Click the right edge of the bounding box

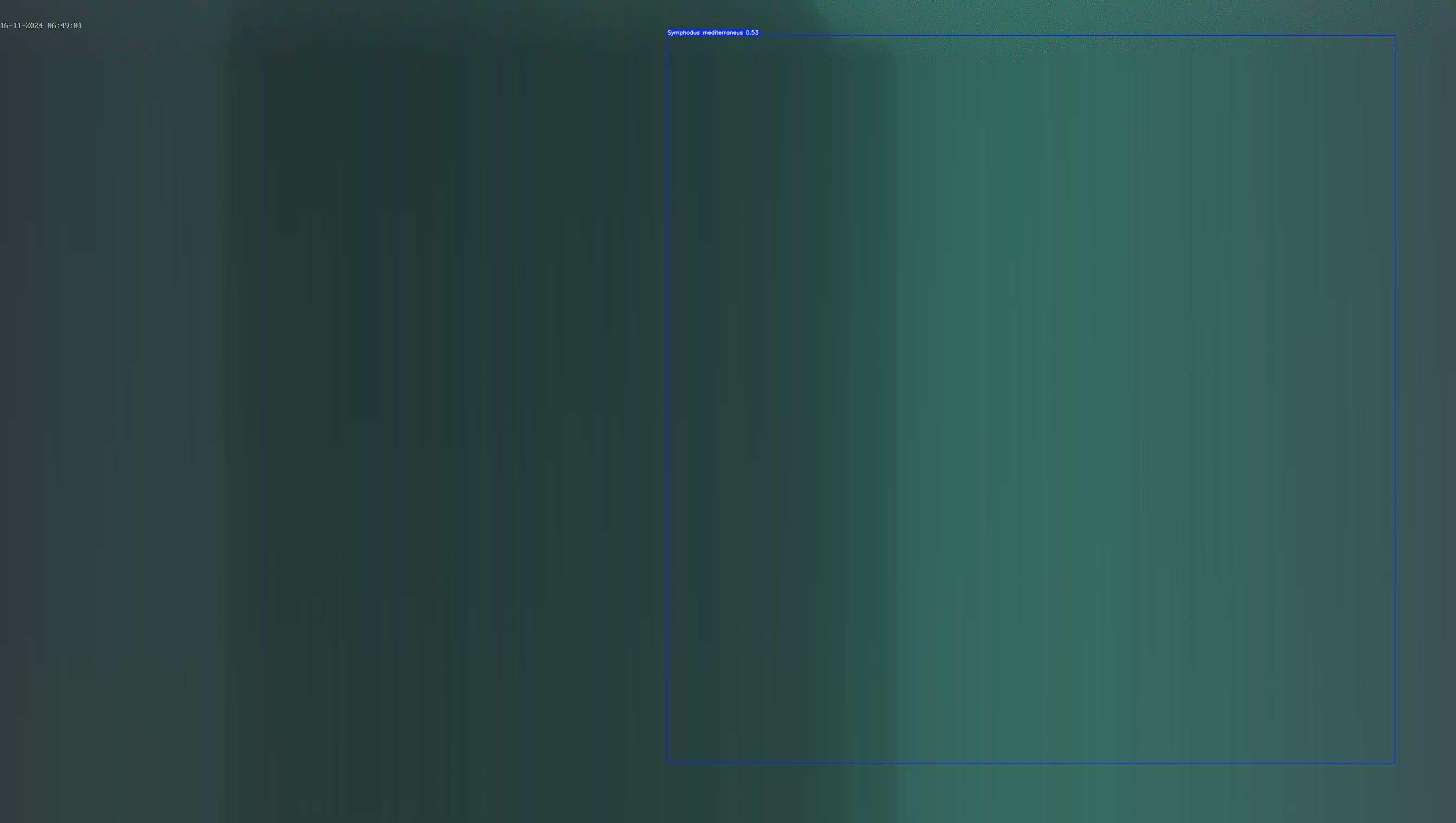1395,399
